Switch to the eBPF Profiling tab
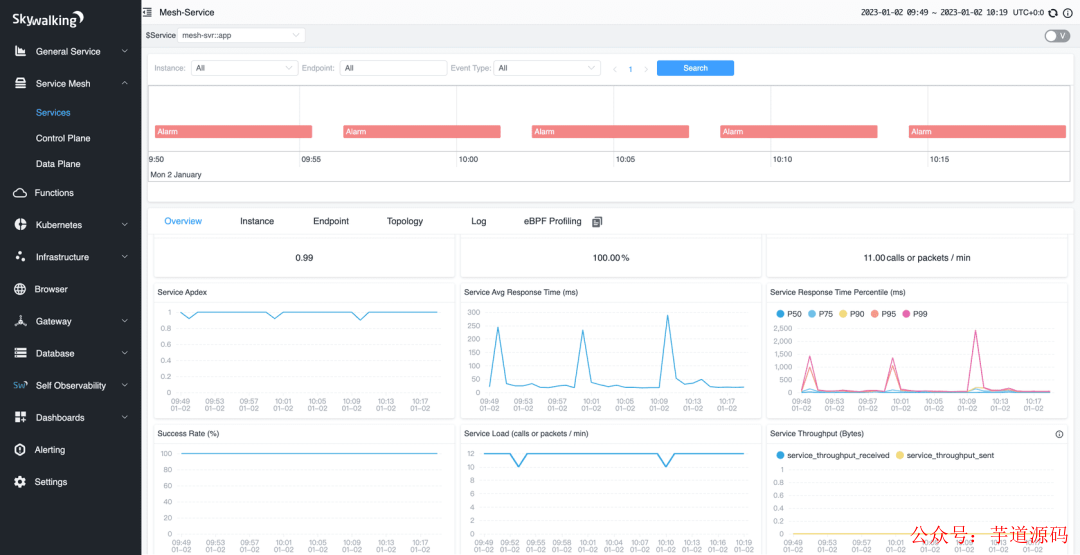 pos(552,221)
